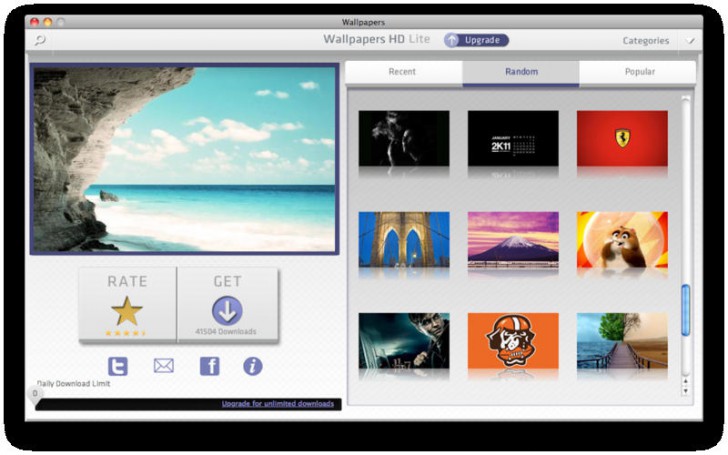
Task: Share the wallpaper on Facebook
Action: point(209,366)
